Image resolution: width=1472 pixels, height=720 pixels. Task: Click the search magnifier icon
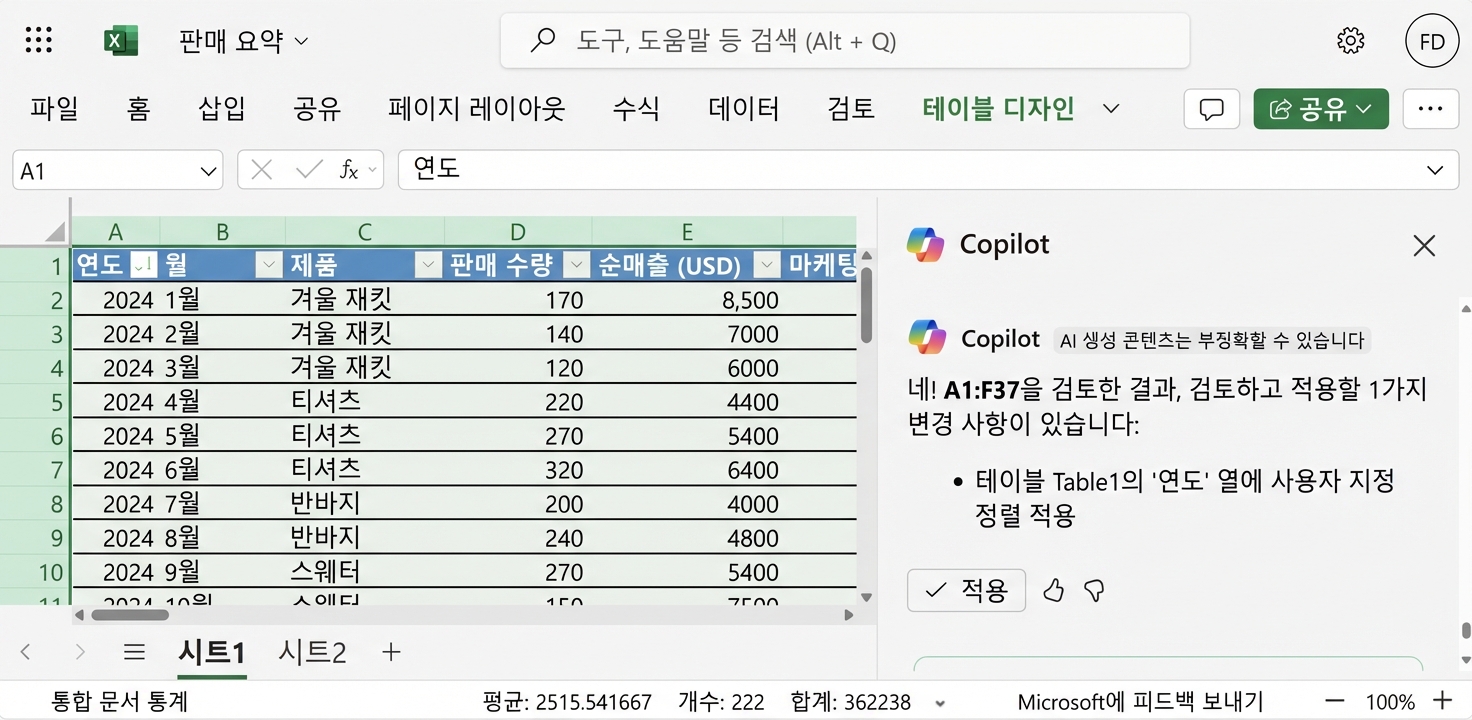click(542, 41)
